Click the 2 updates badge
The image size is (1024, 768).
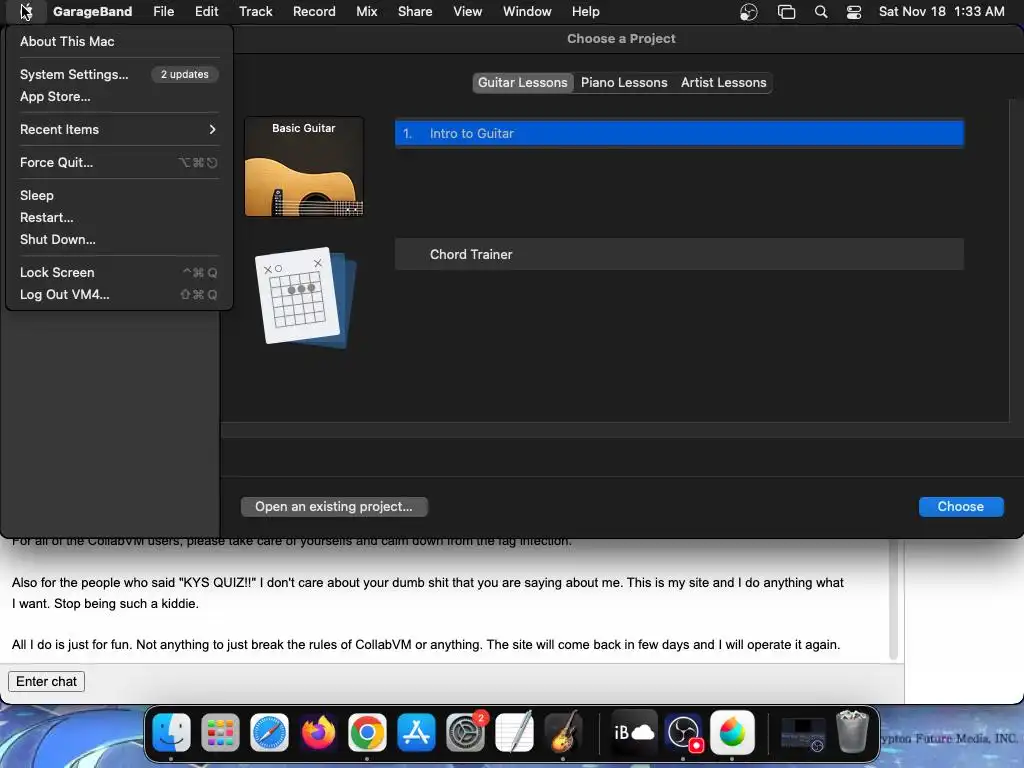coord(185,74)
